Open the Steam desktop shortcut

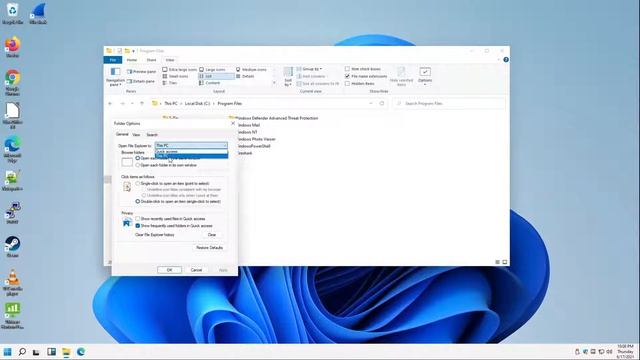[12, 247]
